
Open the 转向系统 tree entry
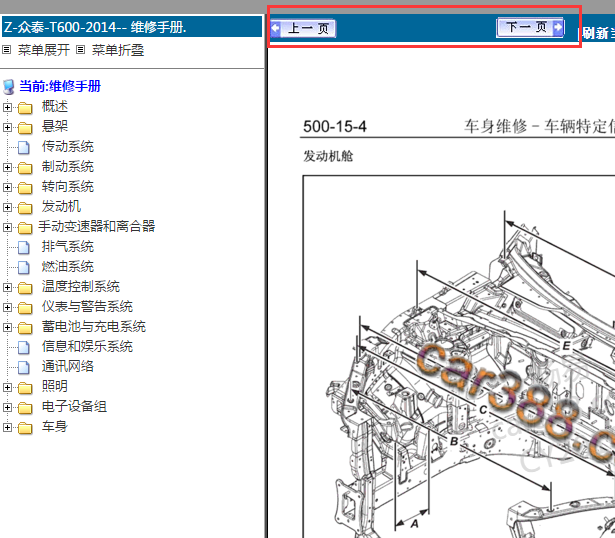pos(68,186)
